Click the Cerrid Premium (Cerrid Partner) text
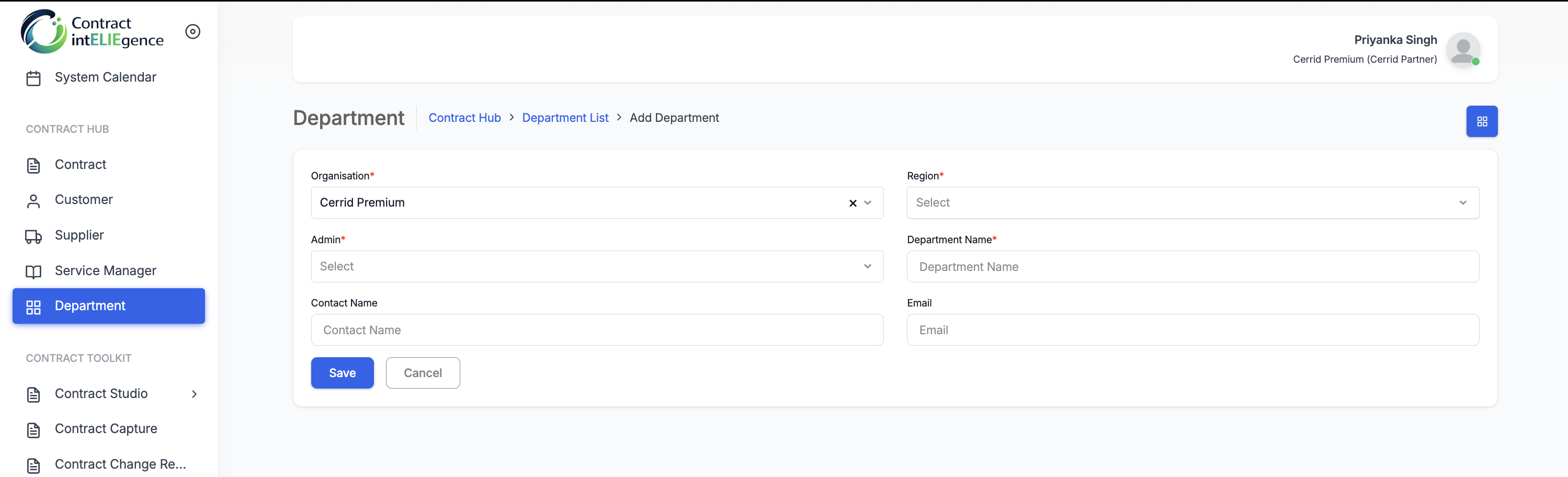Image resolution: width=1568 pixels, height=477 pixels. [x=1365, y=59]
